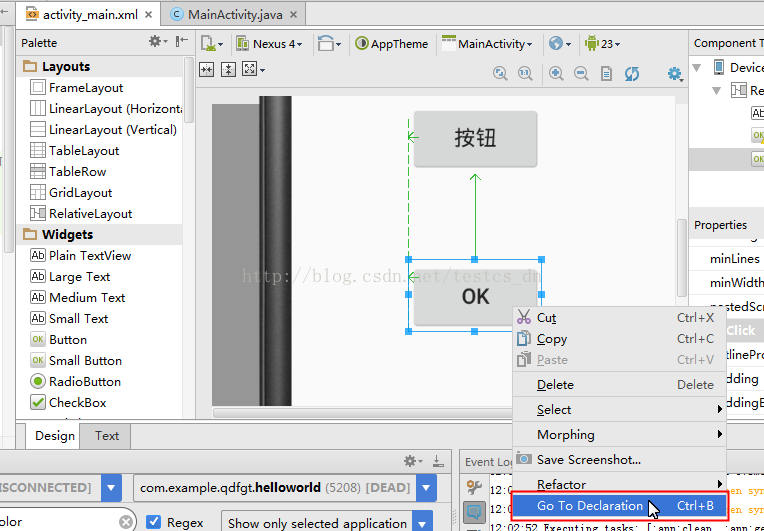Refresh the layout preview
The height and width of the screenshot is (531, 764).
(632, 74)
